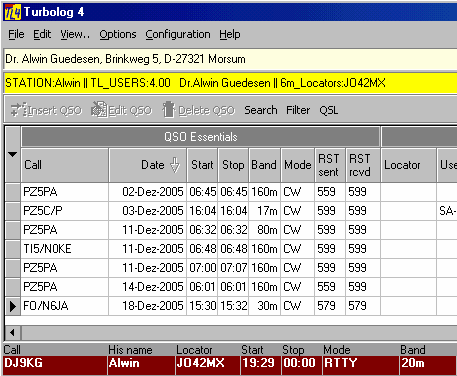Click the QSL button
Viewport: 457px width, 376px height.
(x=329, y=110)
